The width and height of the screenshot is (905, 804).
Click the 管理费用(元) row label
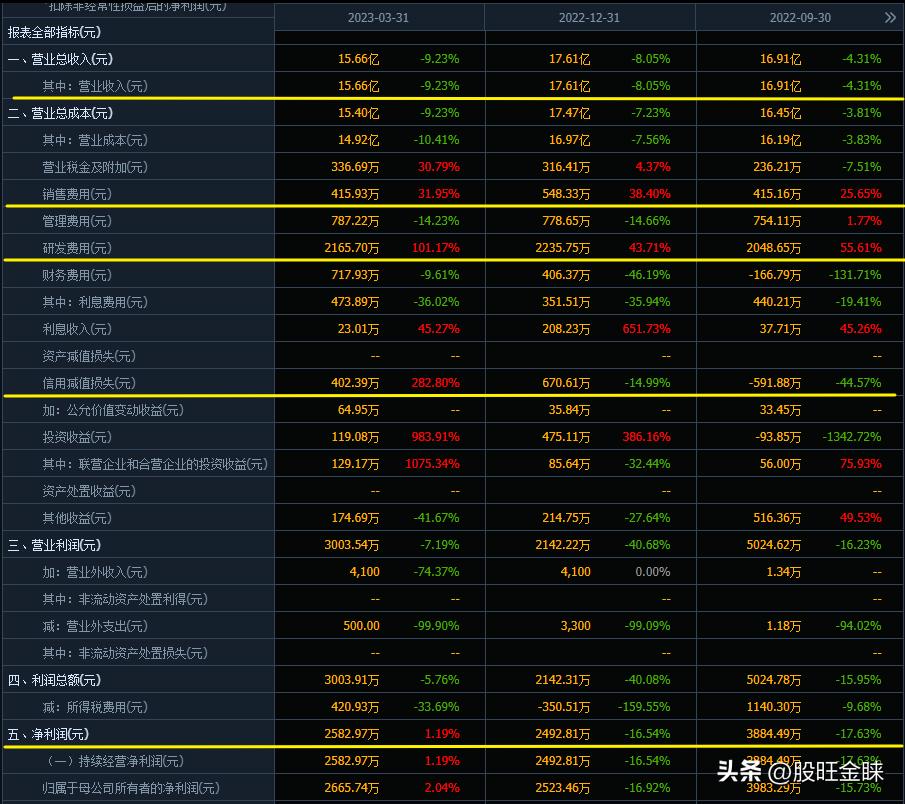point(77,221)
